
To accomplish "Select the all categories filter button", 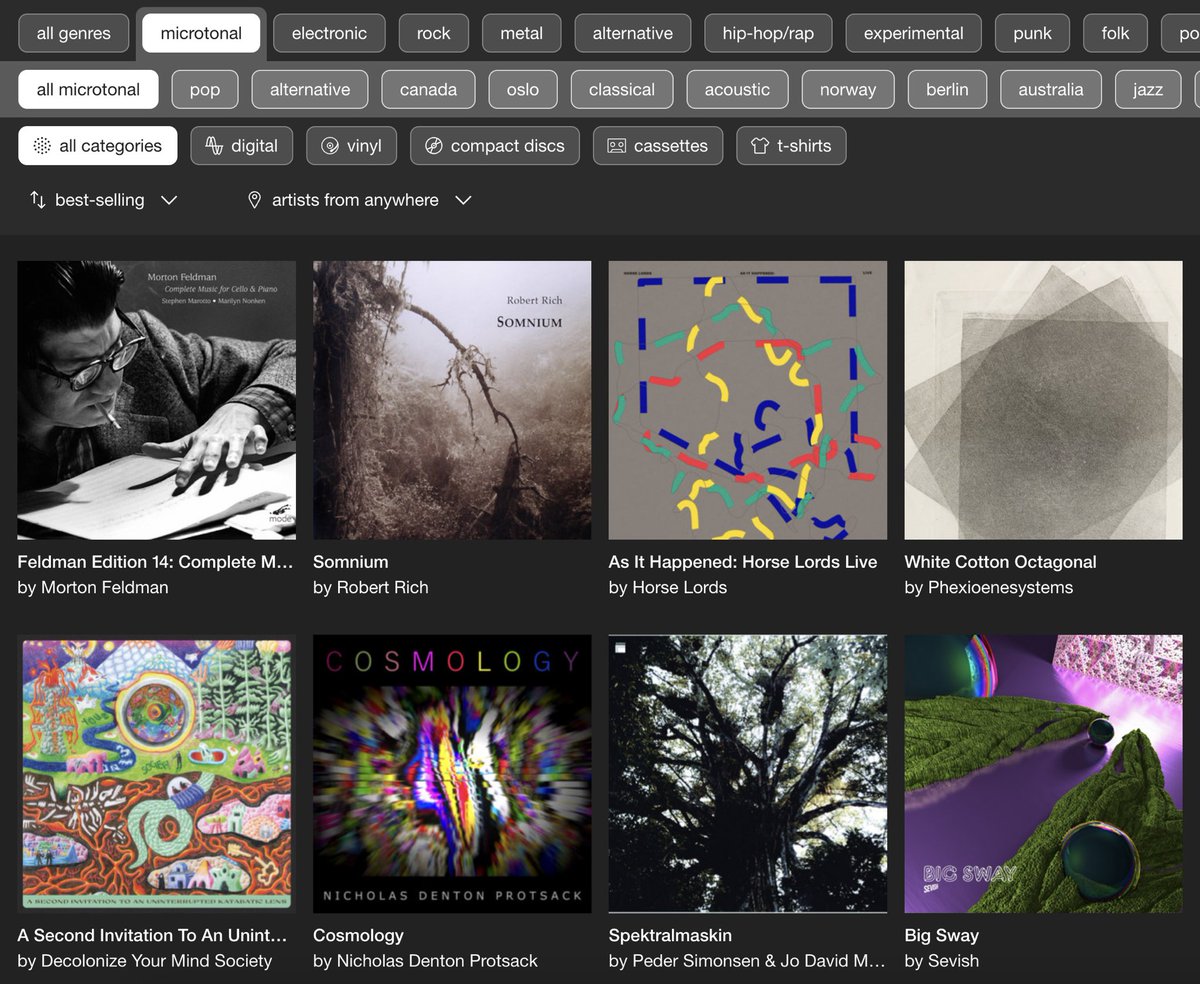I will pos(98,146).
